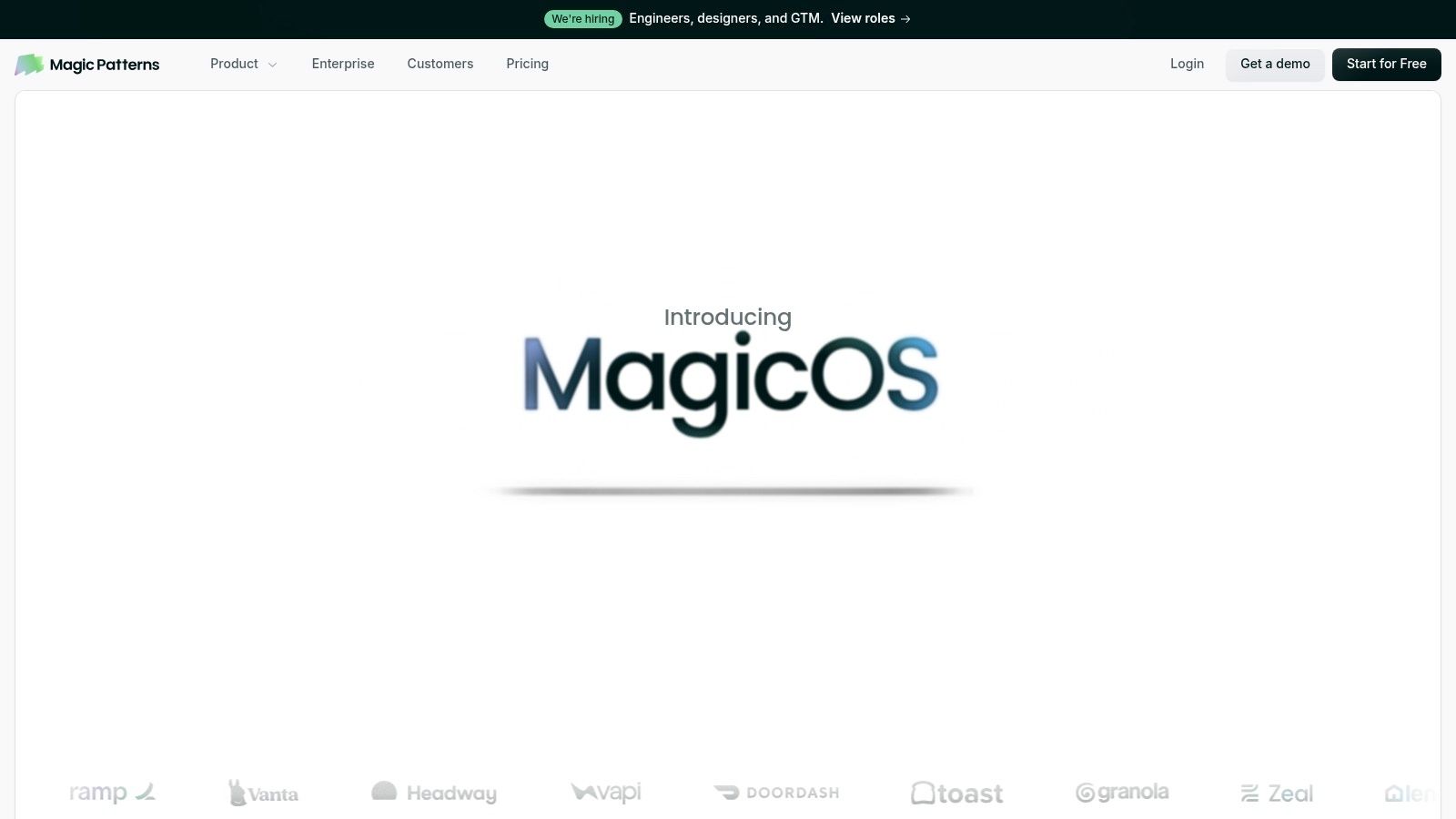This screenshot has width=1456, height=819.
Task: Navigate to Pricing
Action: [528, 64]
